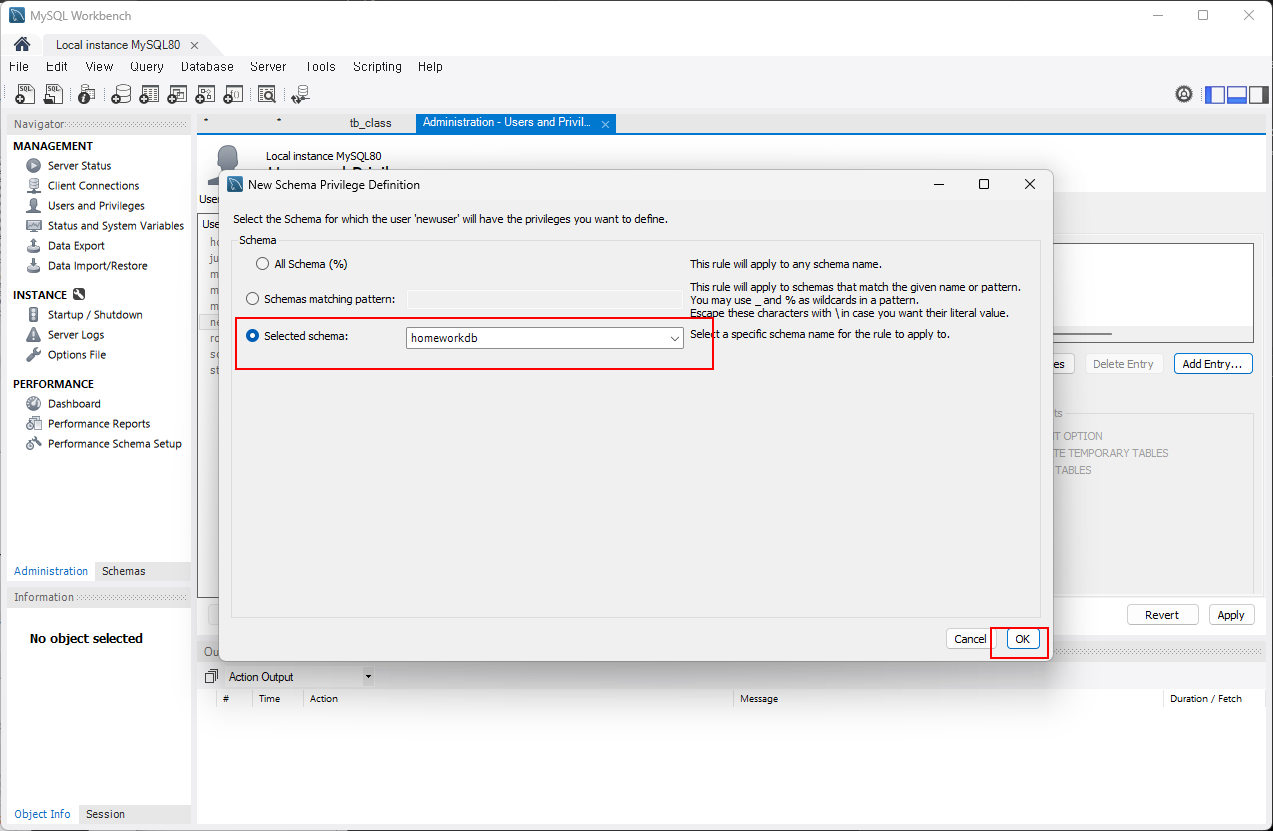The width and height of the screenshot is (1273, 831).
Task: Open Workbench preferences gear icon
Action: [1184, 94]
